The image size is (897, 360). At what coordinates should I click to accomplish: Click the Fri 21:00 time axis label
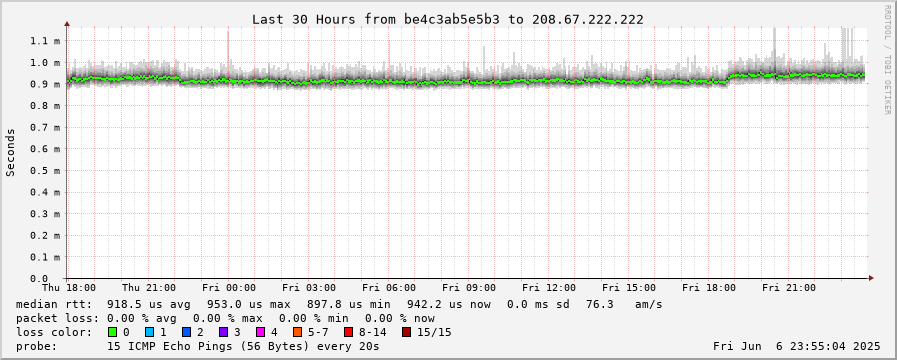pyautogui.click(x=789, y=288)
